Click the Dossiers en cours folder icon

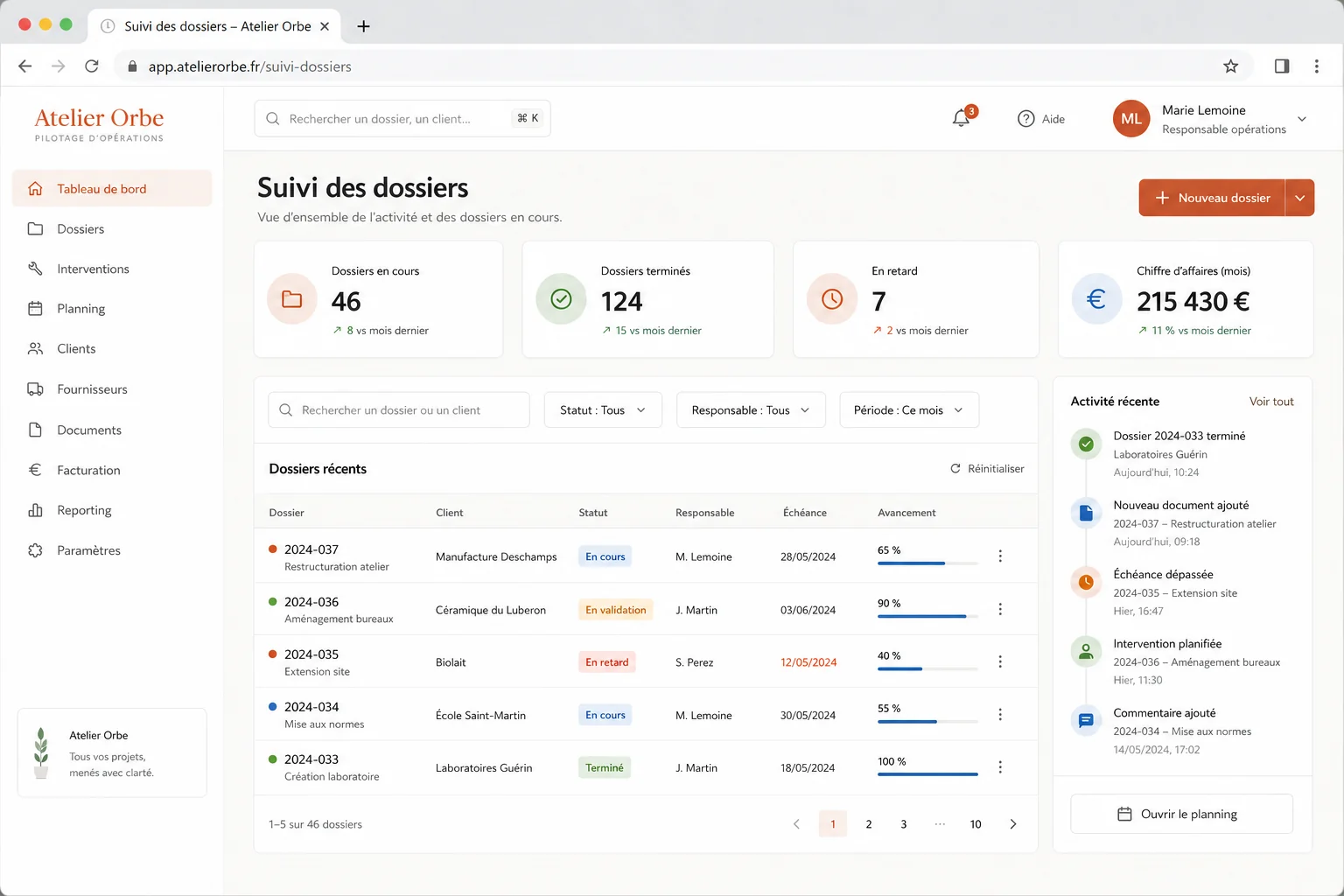point(292,299)
